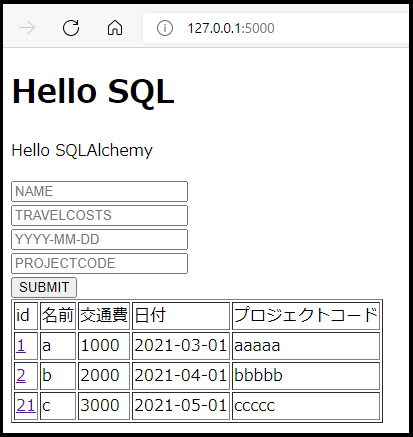Focus the address bar showing 127.0.0.1:5000

(x=276, y=28)
